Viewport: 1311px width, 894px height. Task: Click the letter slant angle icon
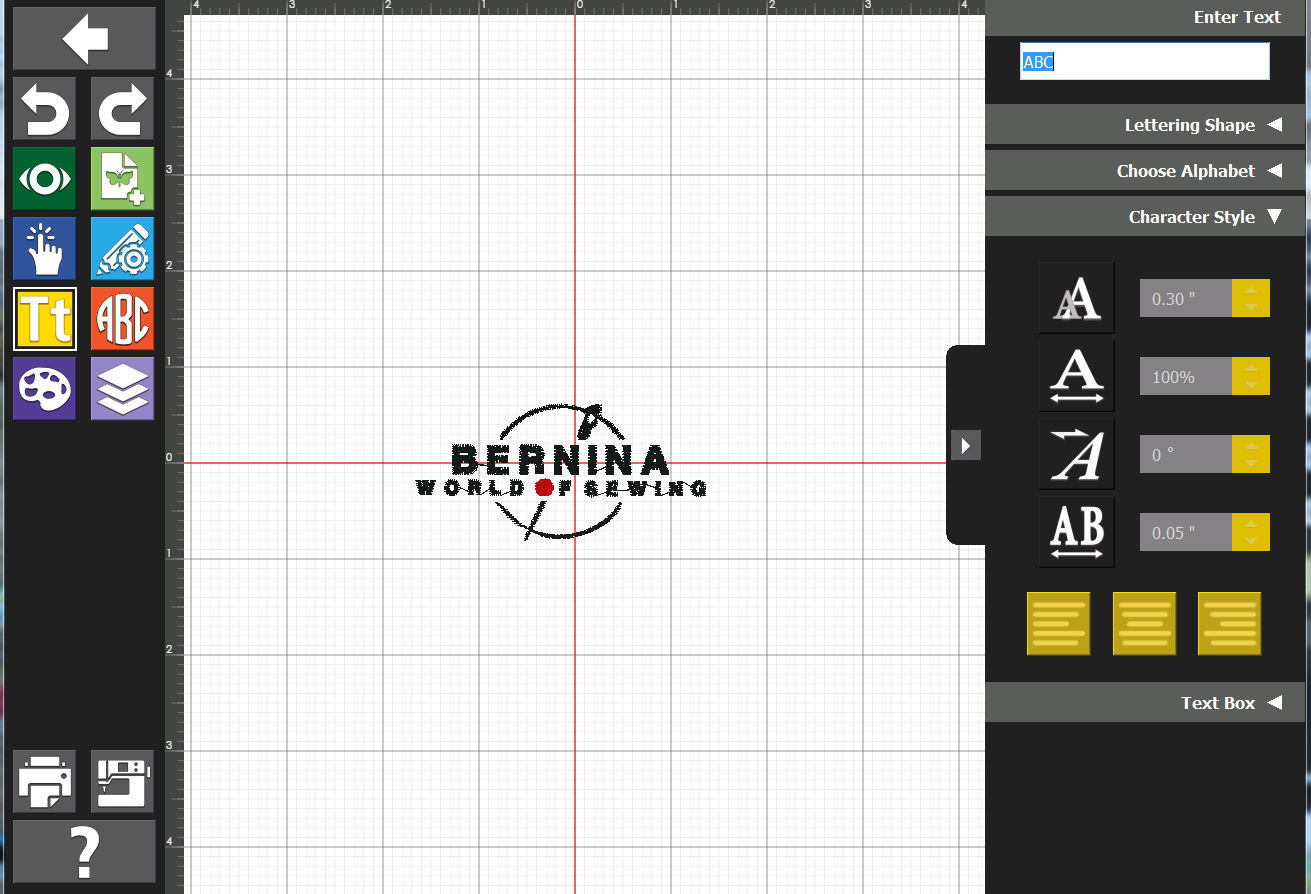pos(1077,454)
